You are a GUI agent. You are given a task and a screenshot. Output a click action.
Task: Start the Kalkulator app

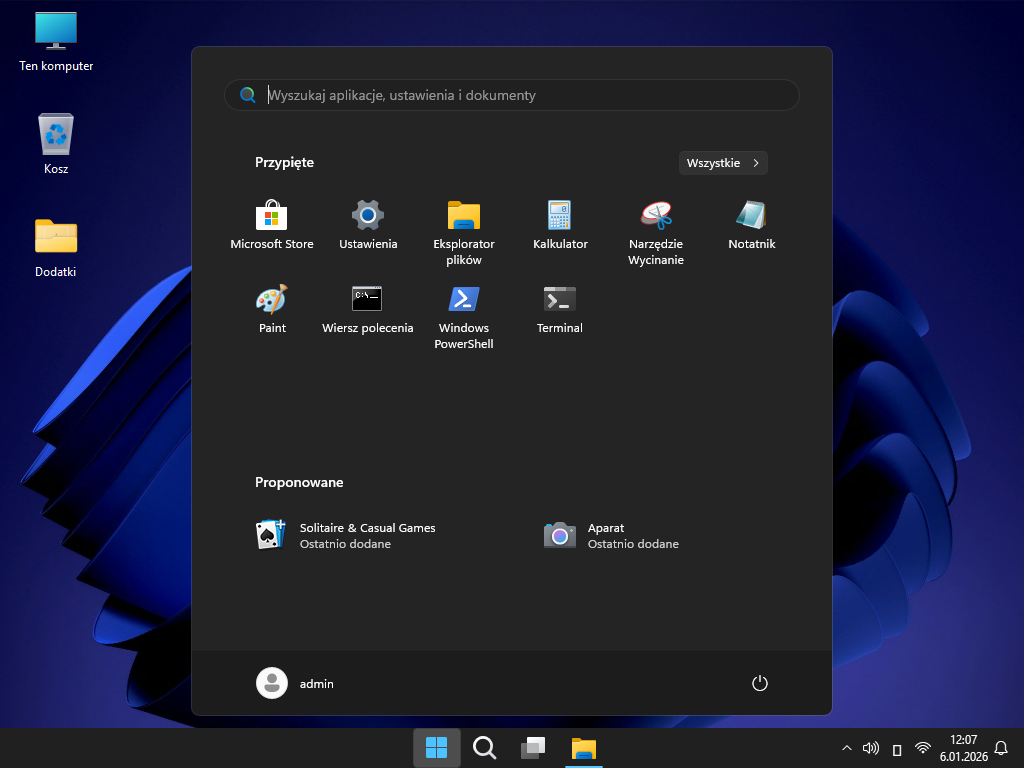[x=560, y=225]
